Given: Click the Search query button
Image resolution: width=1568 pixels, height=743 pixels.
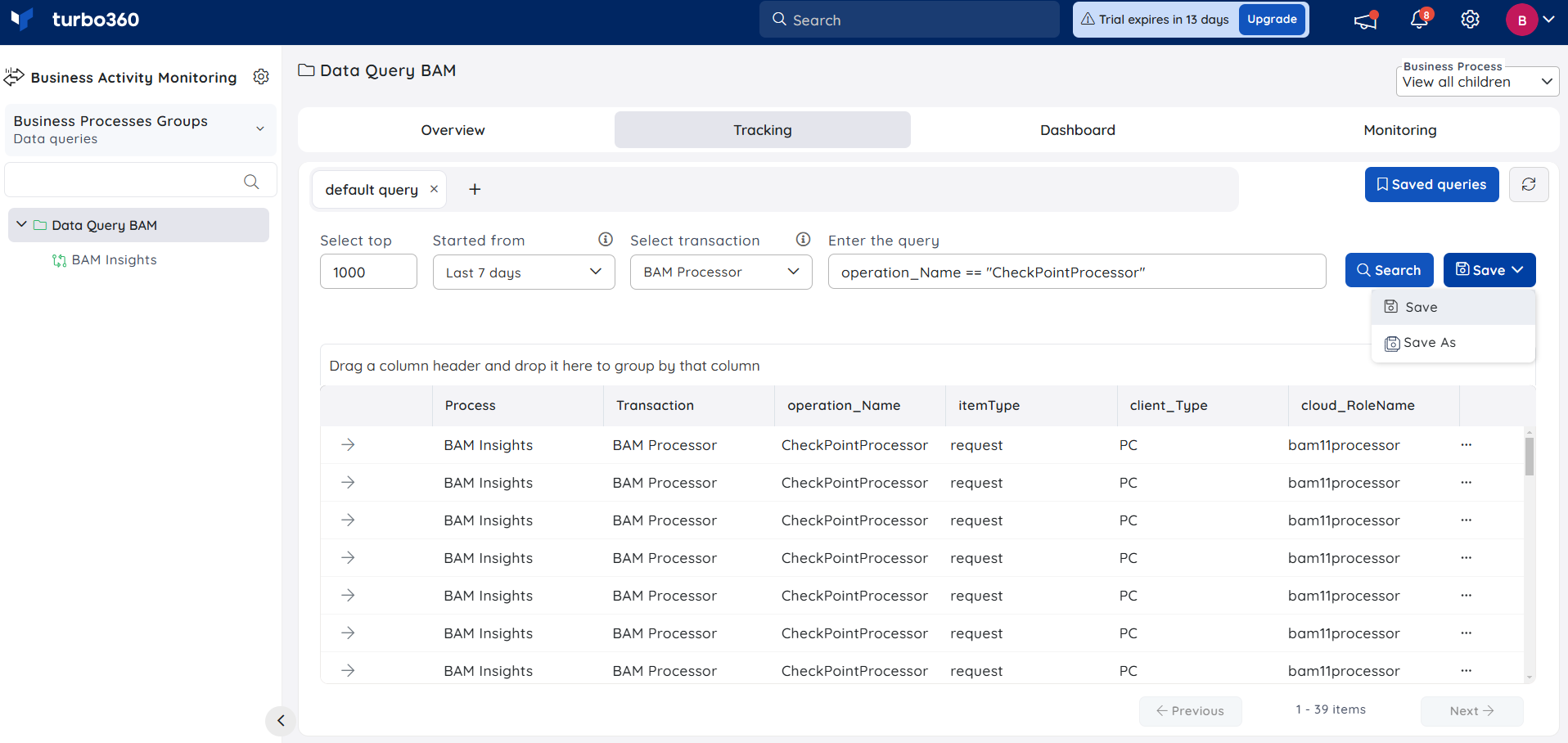Looking at the screenshot, I should (1389, 270).
